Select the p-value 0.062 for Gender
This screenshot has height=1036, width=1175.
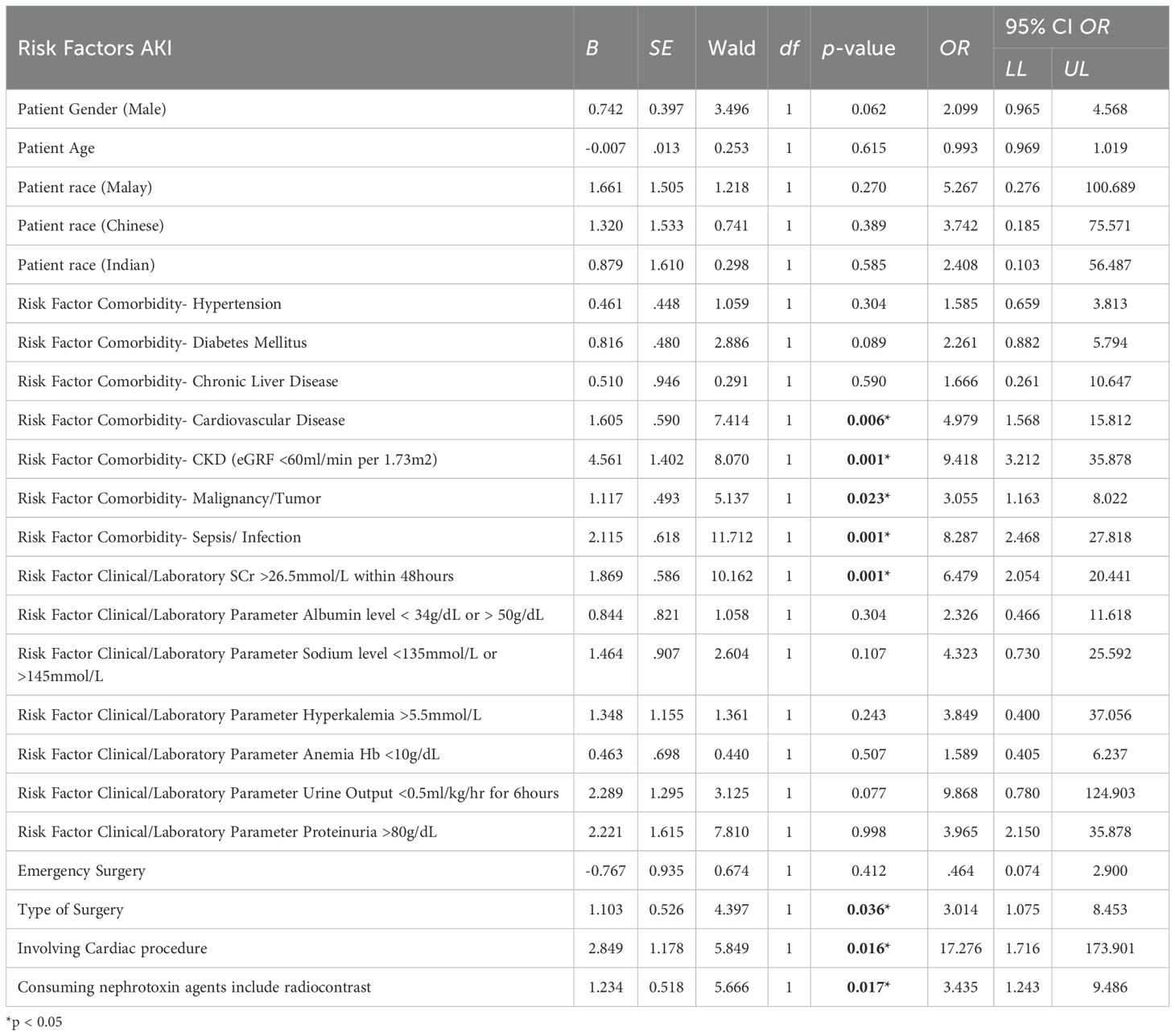(x=868, y=109)
